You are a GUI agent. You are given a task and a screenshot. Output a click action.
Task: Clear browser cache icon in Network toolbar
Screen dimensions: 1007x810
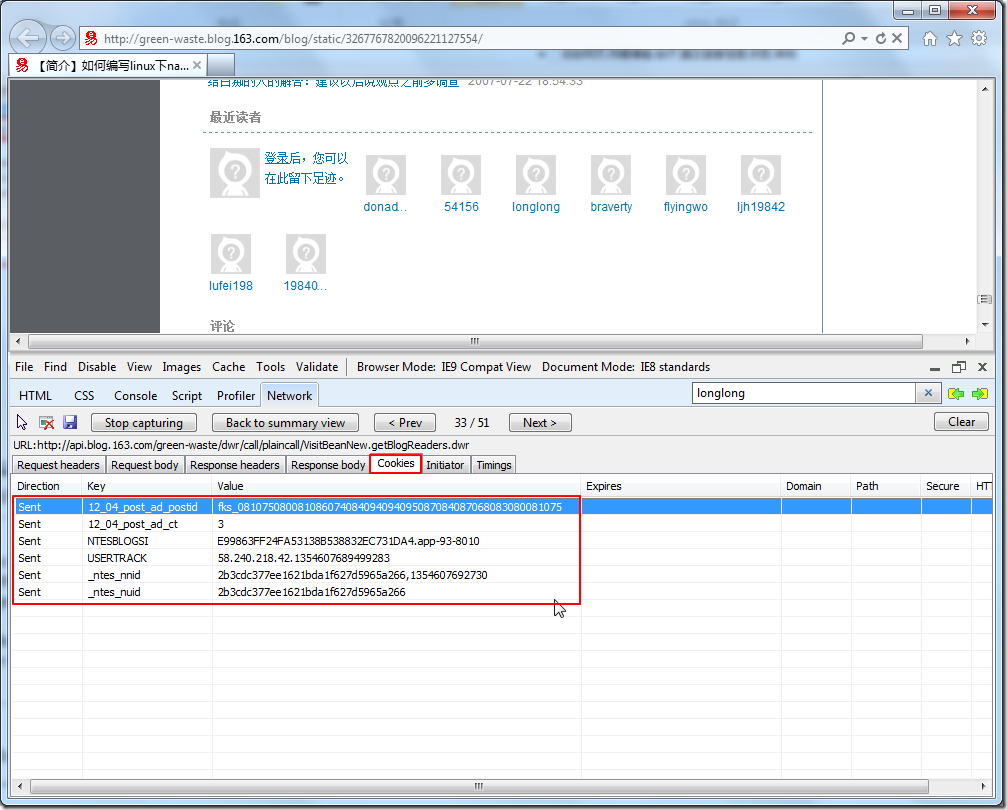coord(46,422)
